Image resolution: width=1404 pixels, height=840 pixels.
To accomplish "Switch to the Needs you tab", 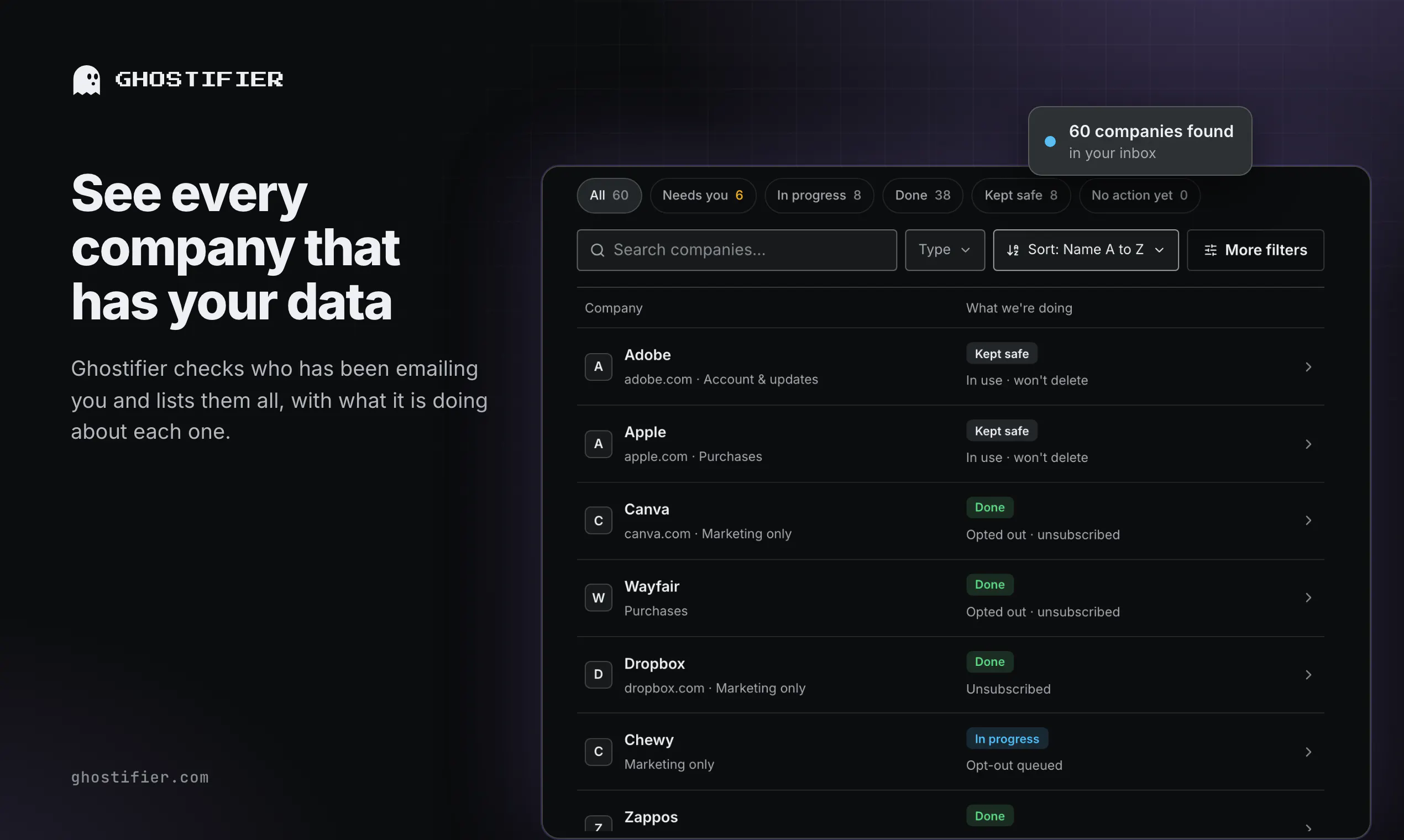I will (703, 195).
